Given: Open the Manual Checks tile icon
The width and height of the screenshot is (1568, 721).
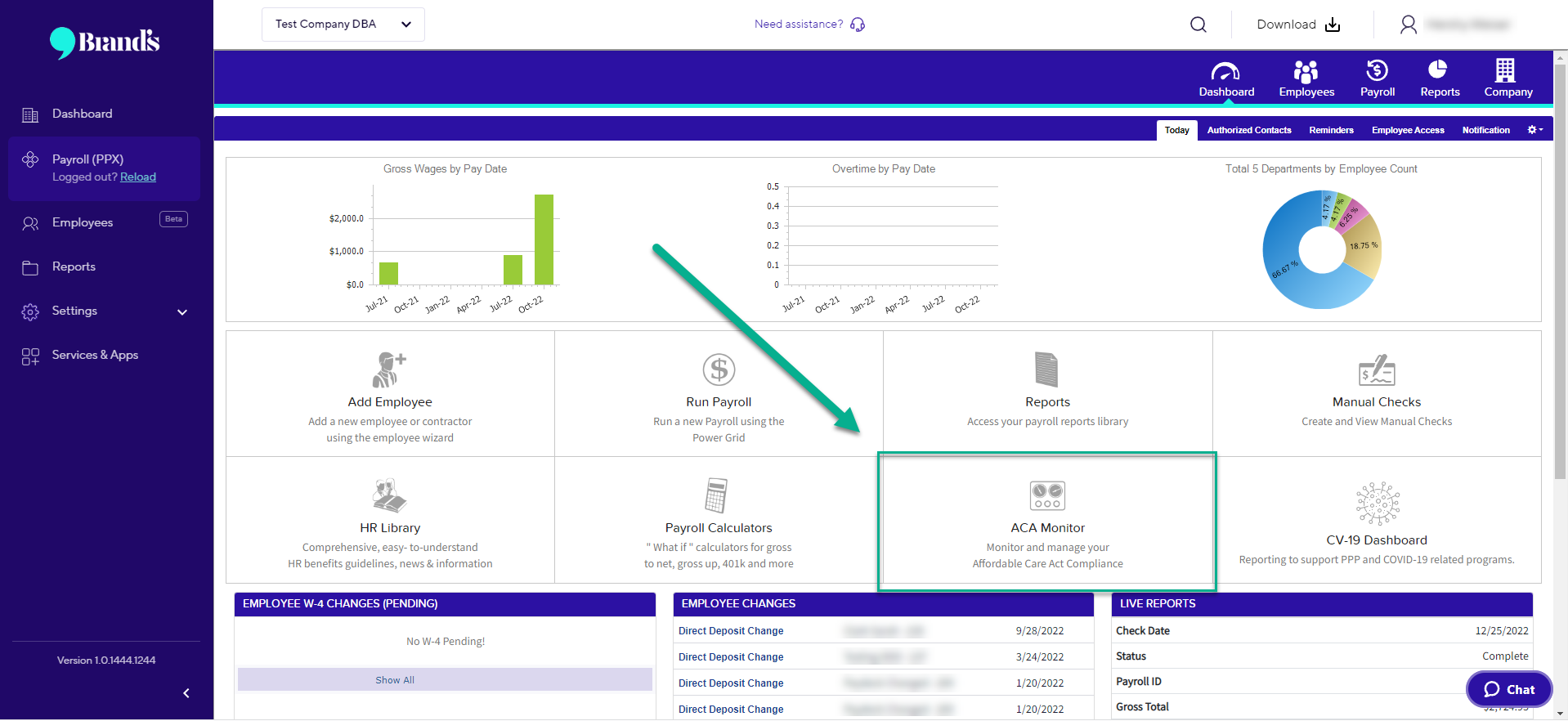Looking at the screenshot, I should pos(1377,370).
